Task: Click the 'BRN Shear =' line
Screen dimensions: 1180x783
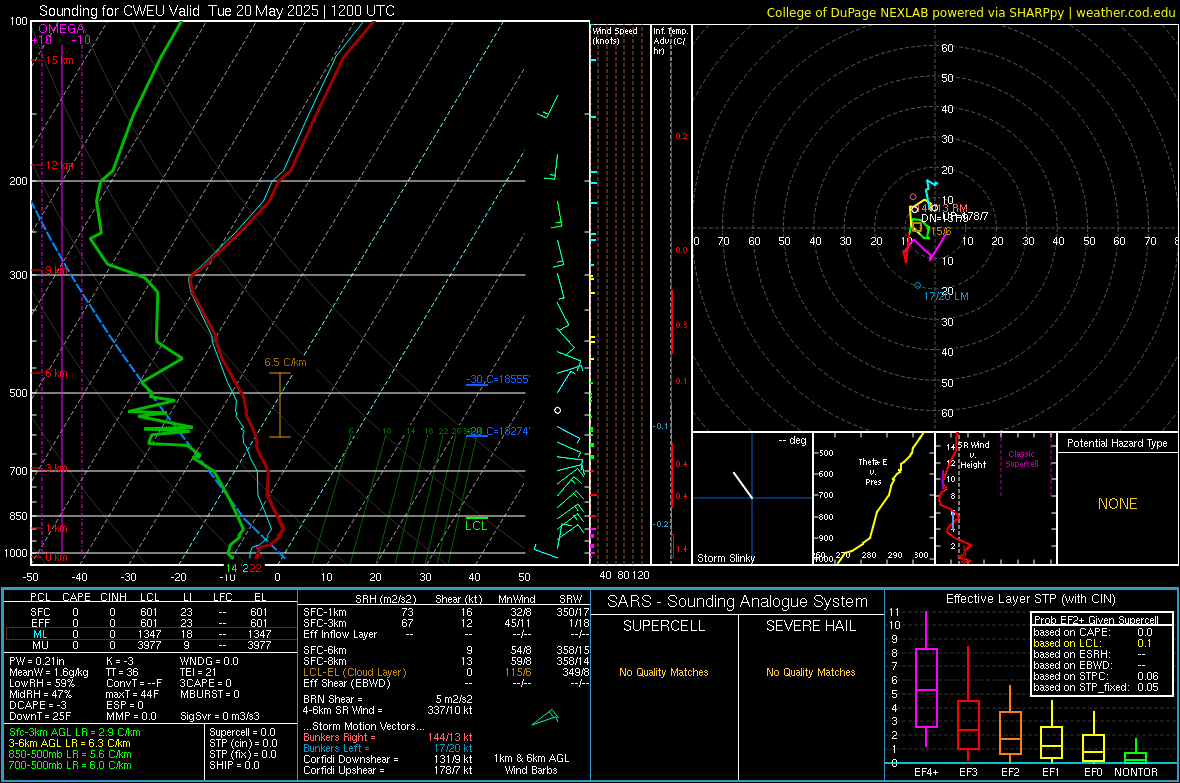Action: (x=388, y=699)
